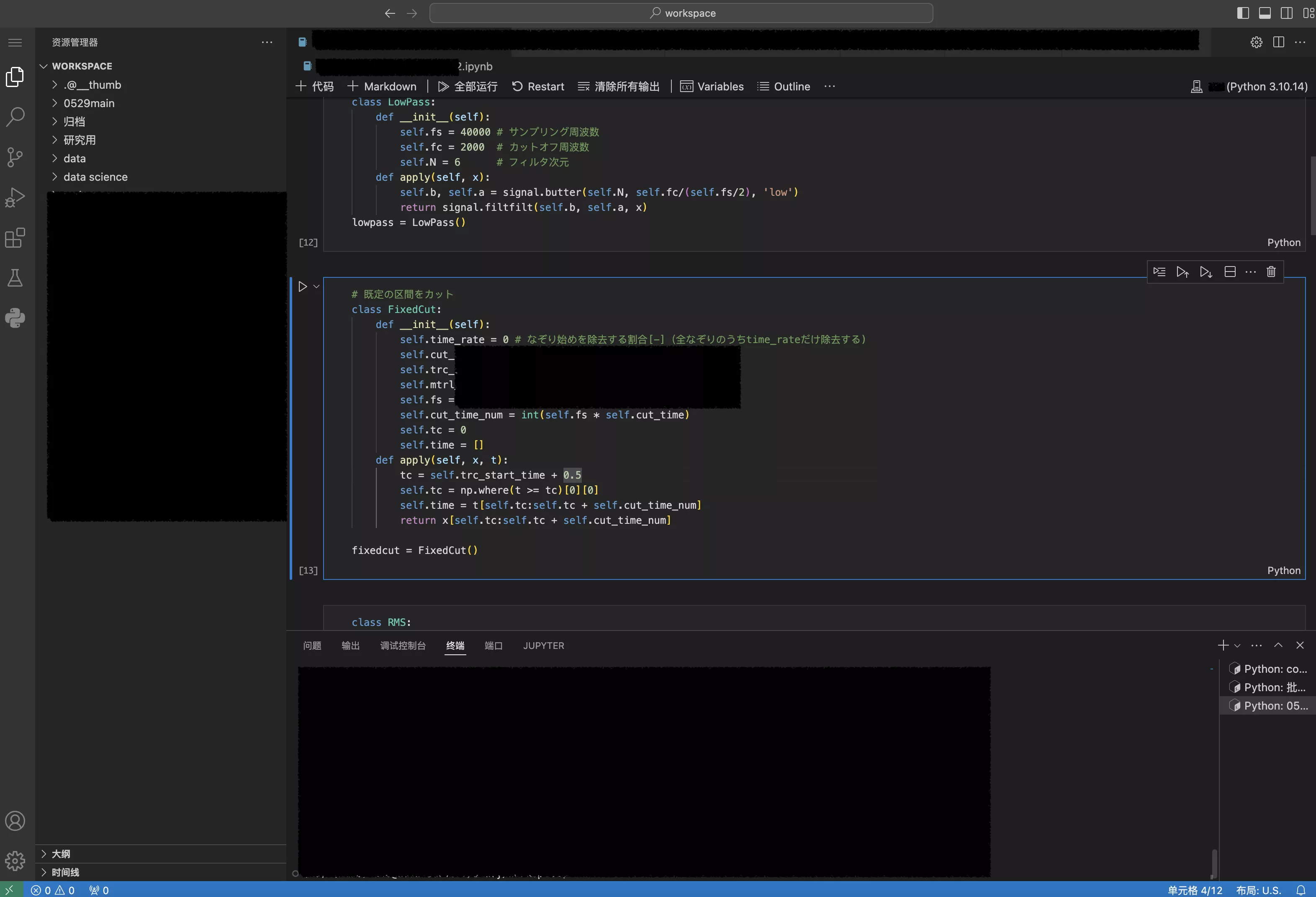Viewport: 1316px width, 897px height.
Task: Toggle the bottom panel layout icon
Action: pos(1265,13)
